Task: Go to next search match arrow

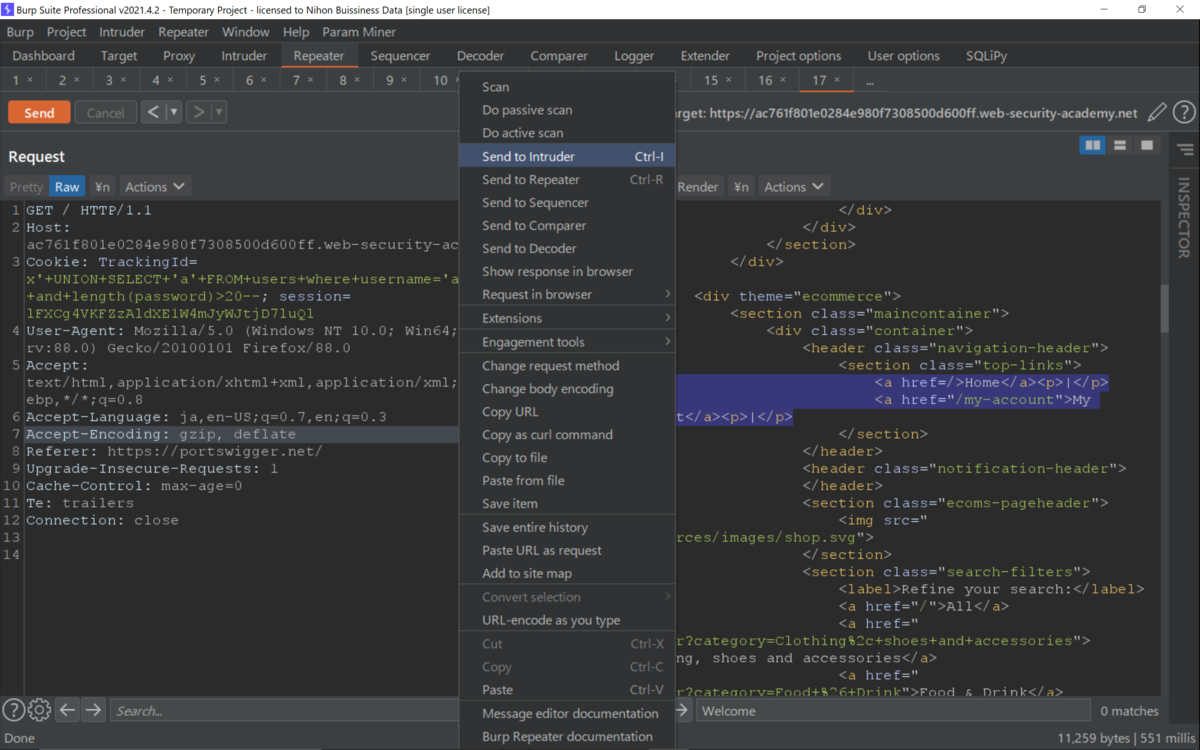Action: point(93,710)
